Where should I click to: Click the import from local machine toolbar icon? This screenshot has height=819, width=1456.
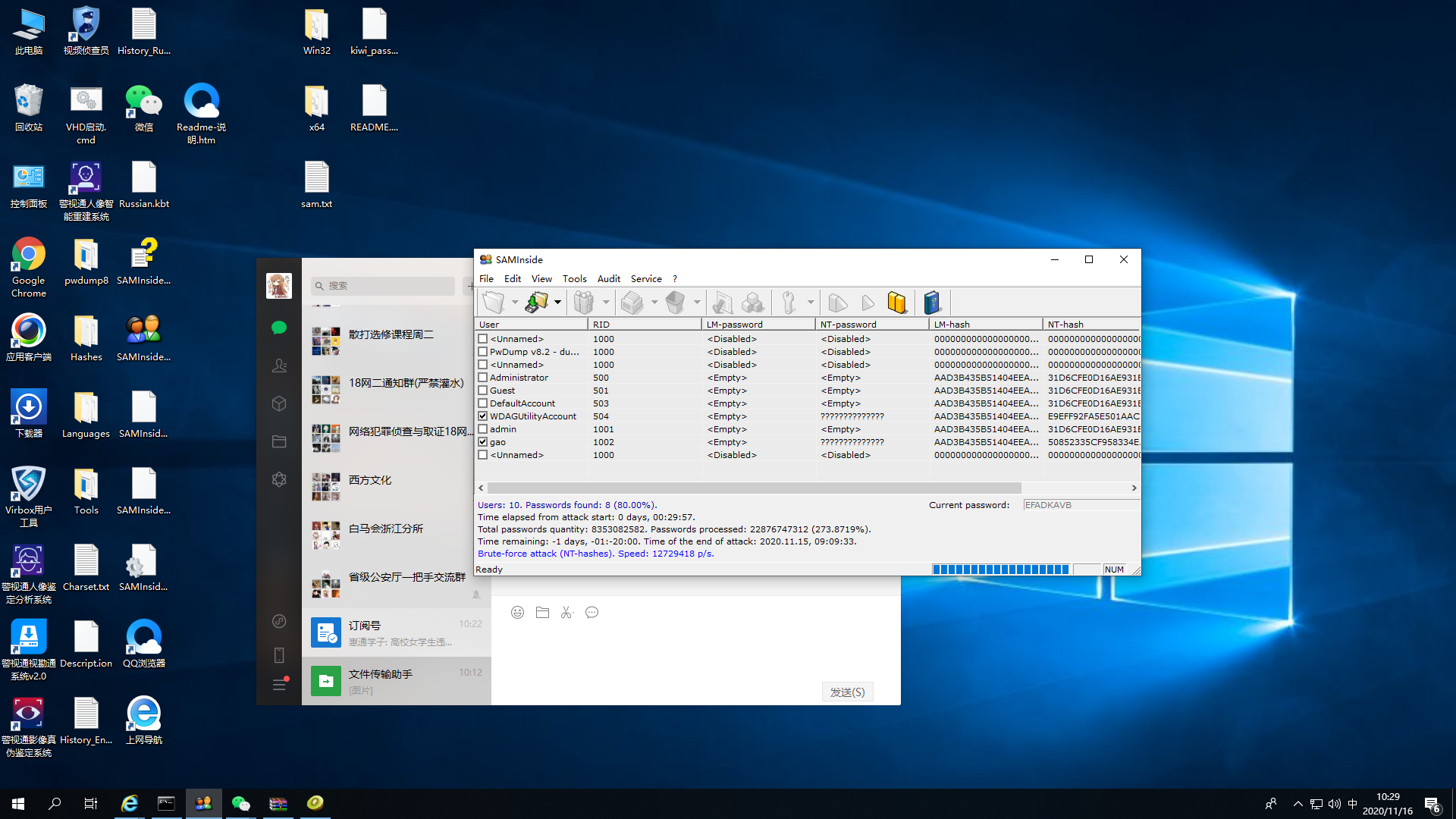pyautogui.click(x=536, y=303)
